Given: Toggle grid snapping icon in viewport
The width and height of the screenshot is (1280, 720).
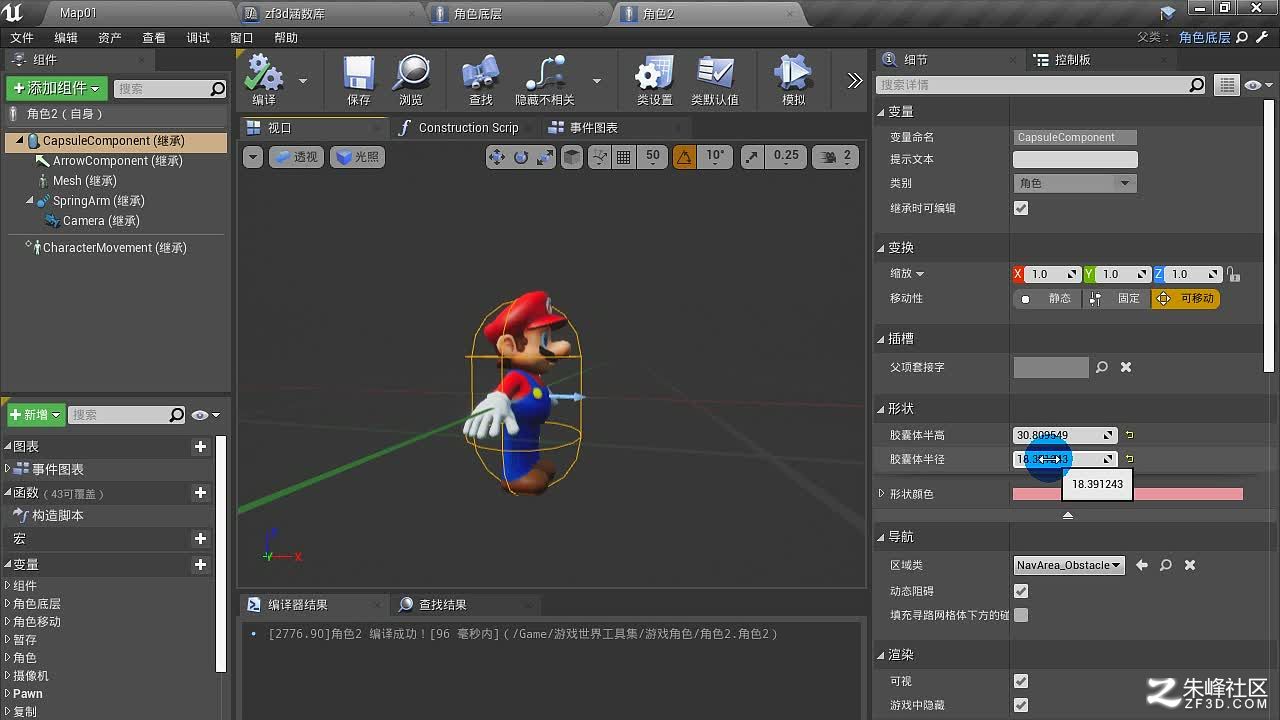Looking at the screenshot, I should coord(624,157).
